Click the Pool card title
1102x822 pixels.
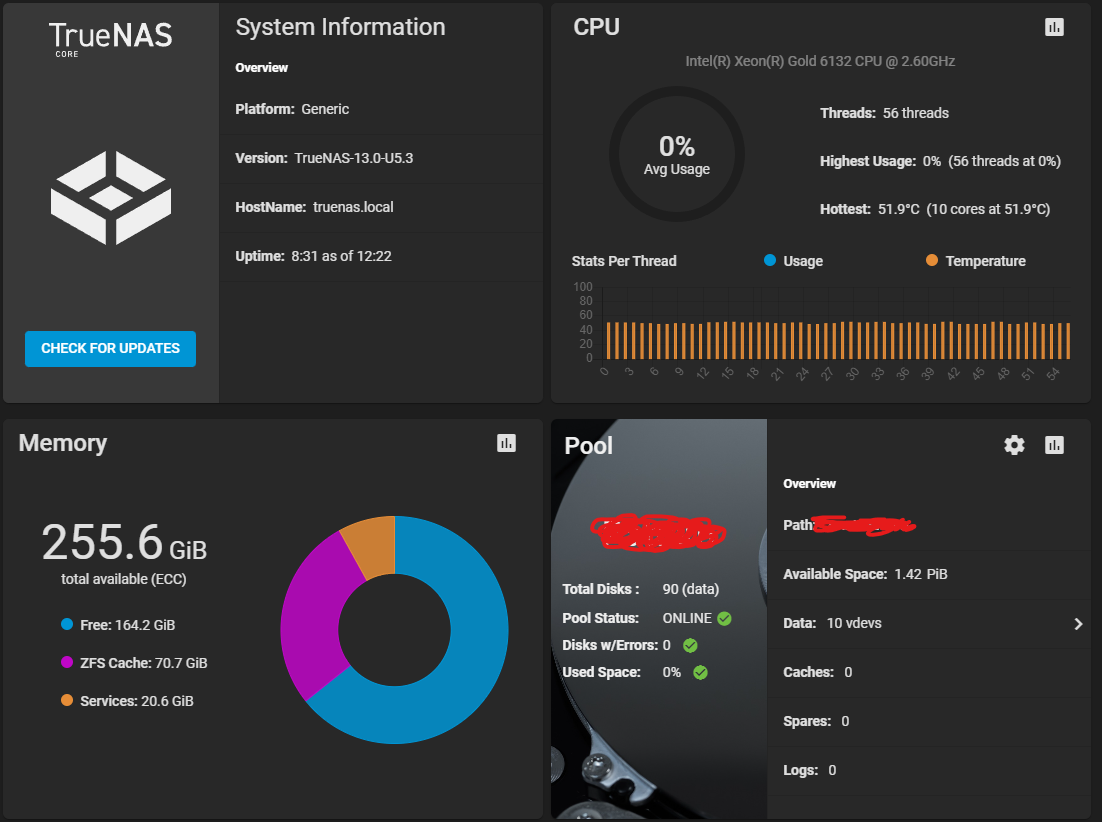click(588, 445)
